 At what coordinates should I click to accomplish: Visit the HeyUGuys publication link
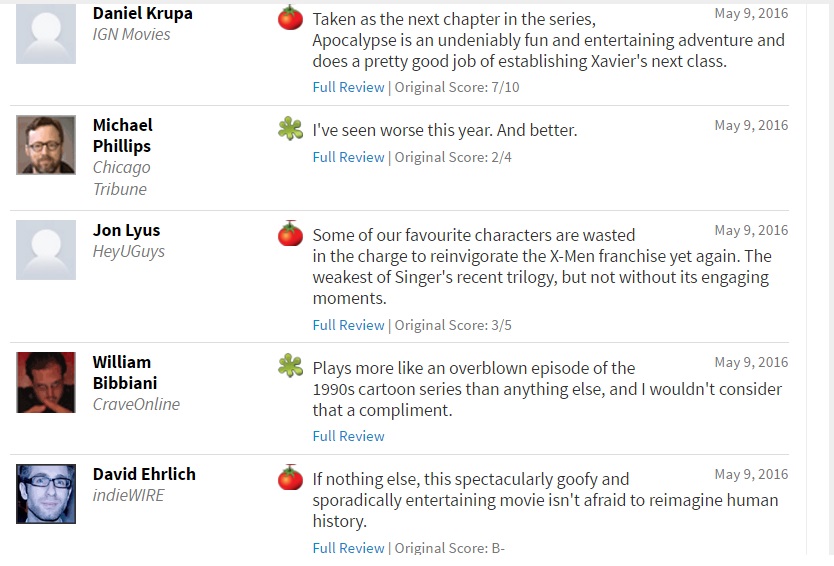point(129,251)
